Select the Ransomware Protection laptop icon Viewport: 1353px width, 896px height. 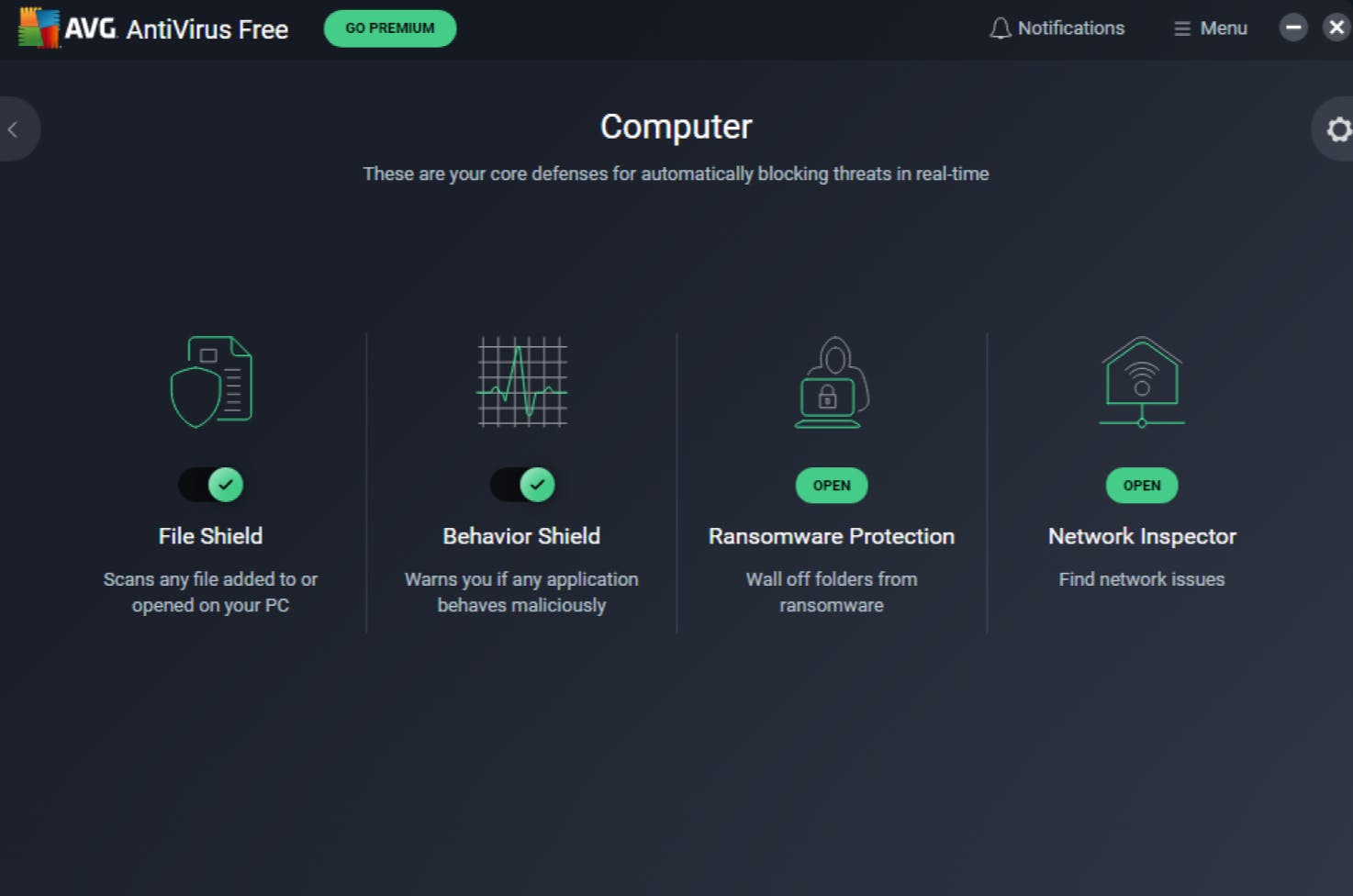(x=832, y=382)
